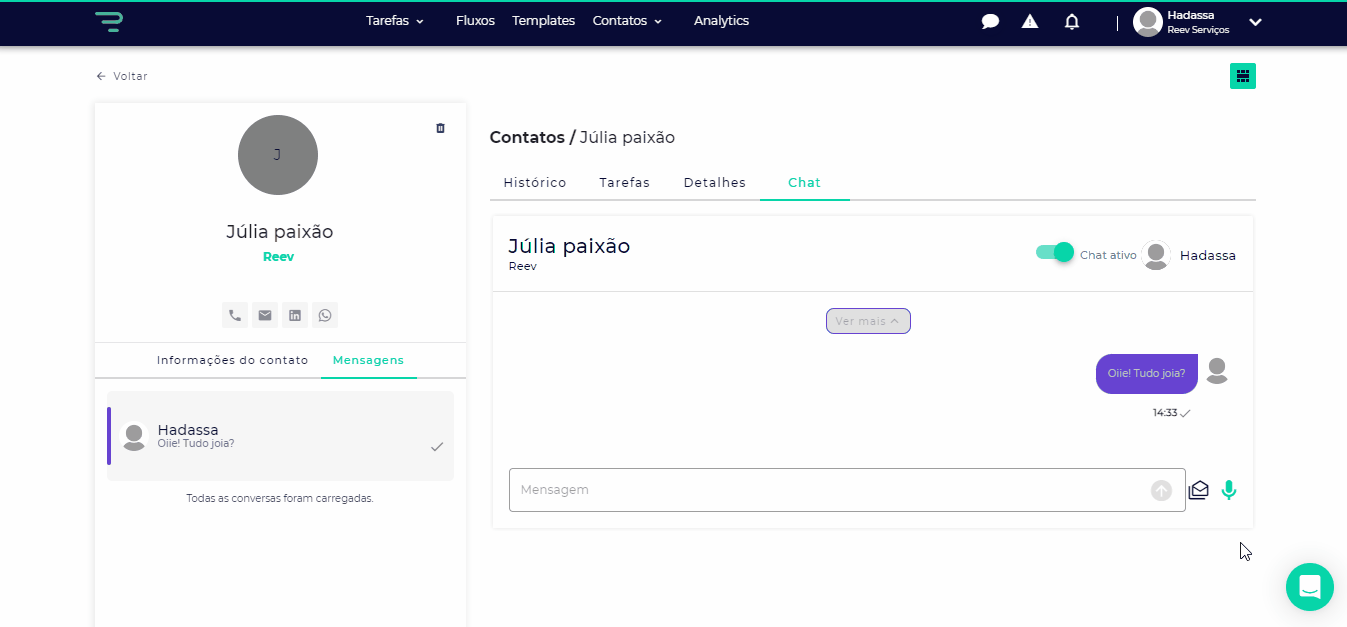
Task: Open the LinkedIn icon for Júlia
Action: (295, 315)
